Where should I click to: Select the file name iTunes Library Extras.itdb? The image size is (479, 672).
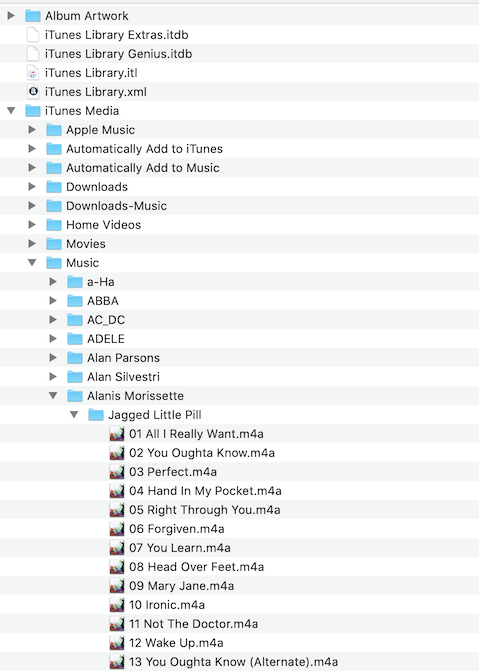(x=117, y=35)
